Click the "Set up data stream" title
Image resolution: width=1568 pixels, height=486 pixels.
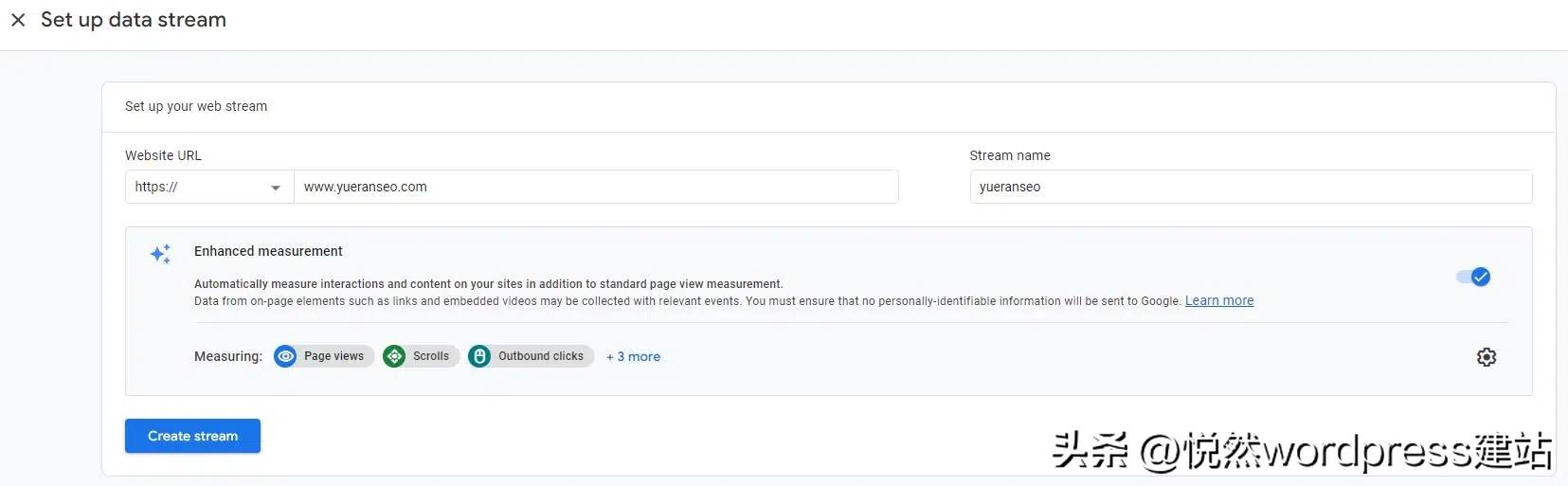click(x=134, y=20)
